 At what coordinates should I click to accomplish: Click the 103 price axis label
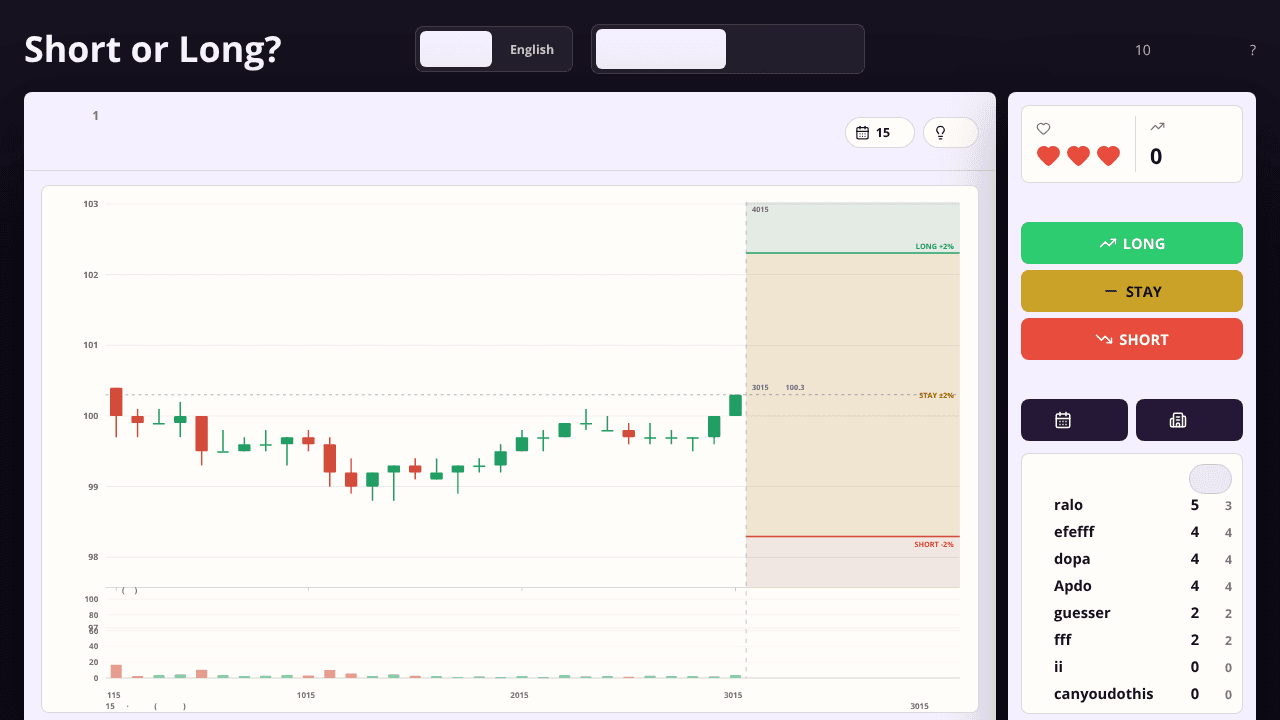tap(91, 204)
